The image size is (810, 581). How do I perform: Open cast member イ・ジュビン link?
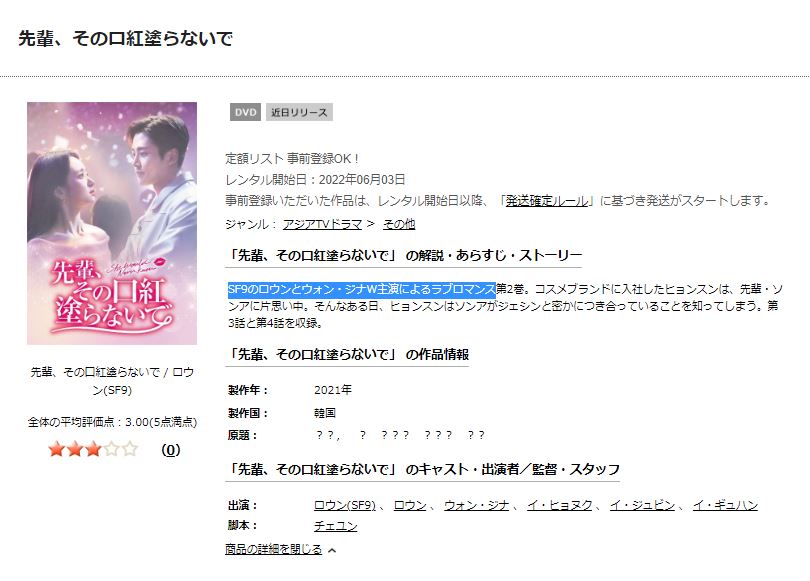(642, 505)
